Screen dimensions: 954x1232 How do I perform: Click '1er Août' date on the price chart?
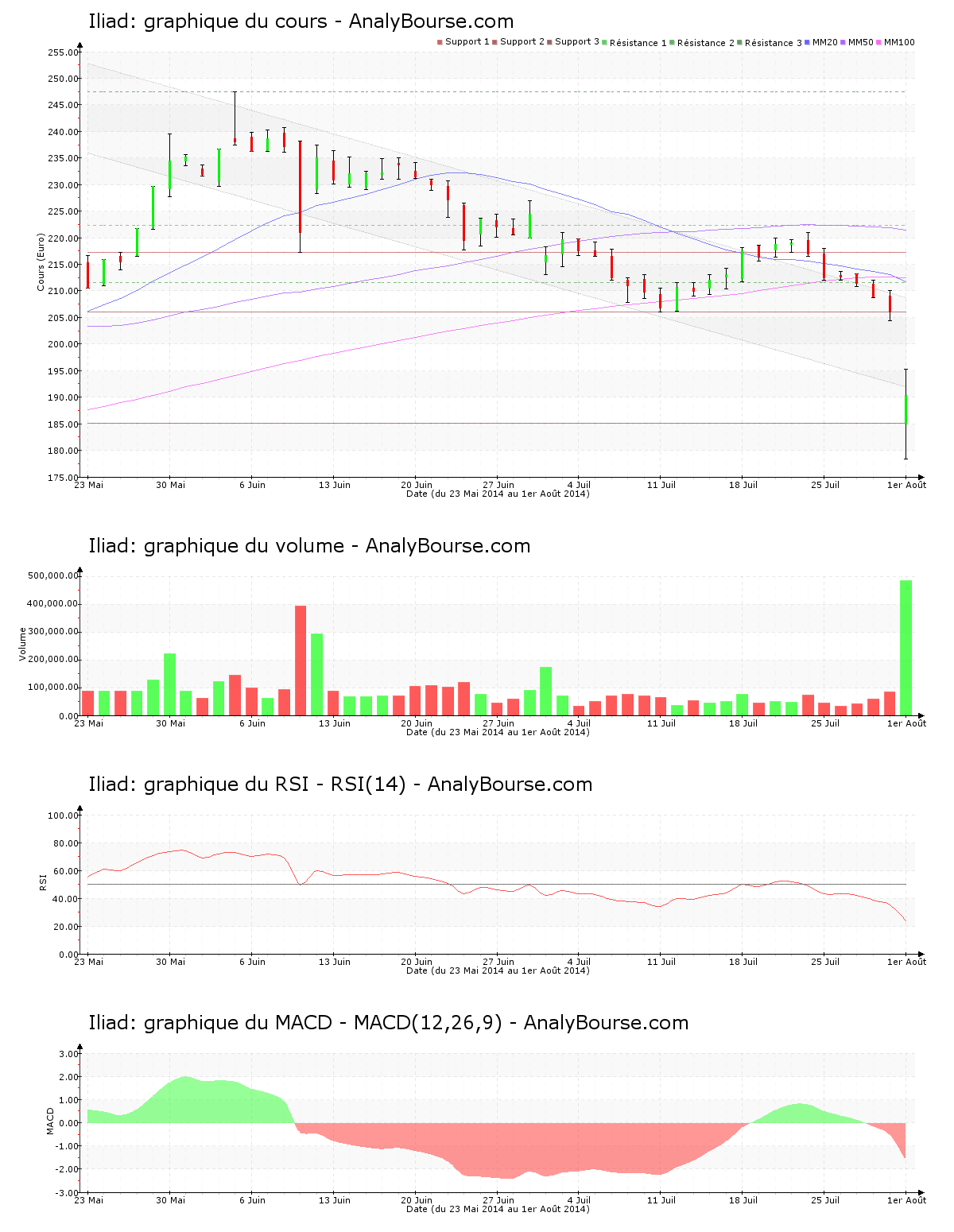[907, 485]
